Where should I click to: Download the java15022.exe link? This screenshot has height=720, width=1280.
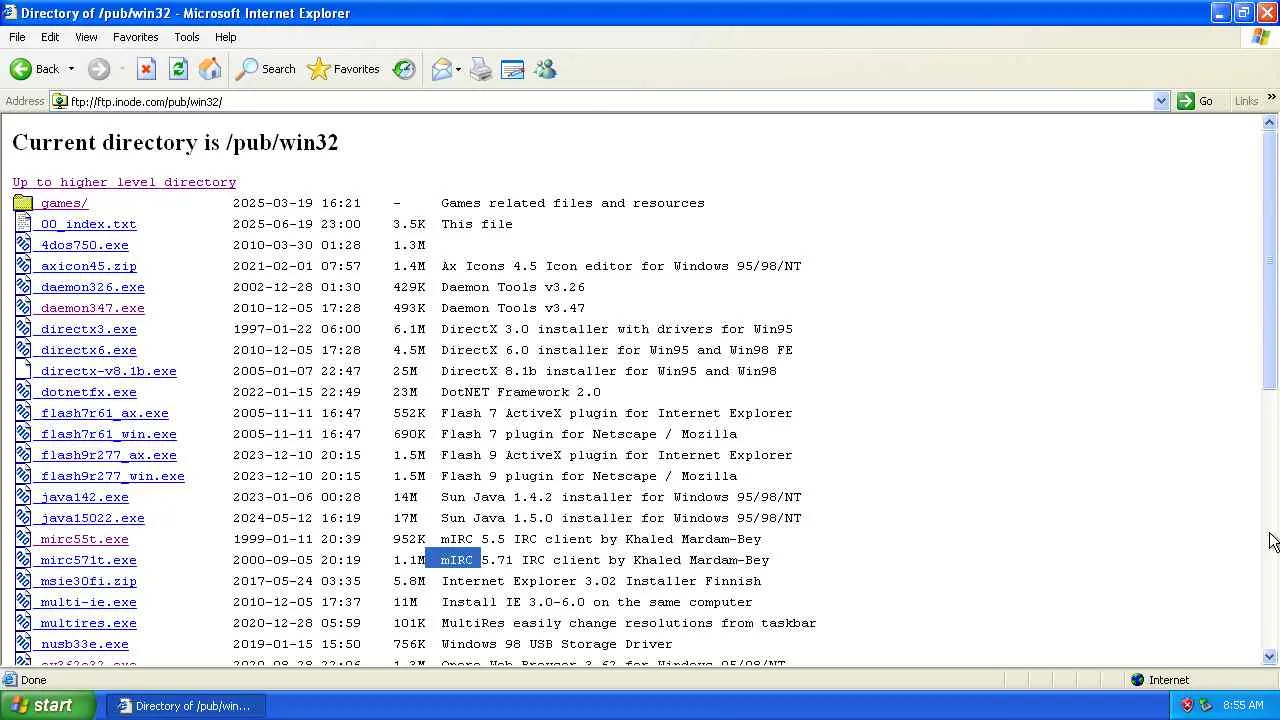[x=92, y=518]
